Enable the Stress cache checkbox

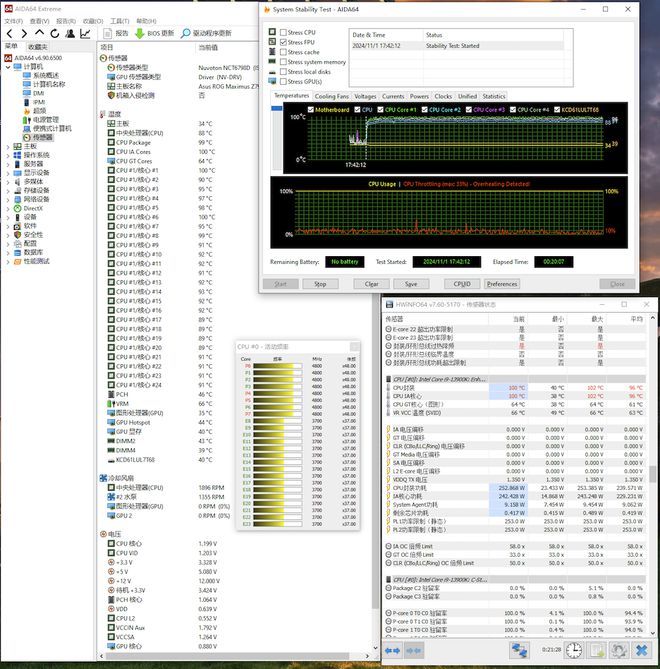pyautogui.click(x=283, y=52)
